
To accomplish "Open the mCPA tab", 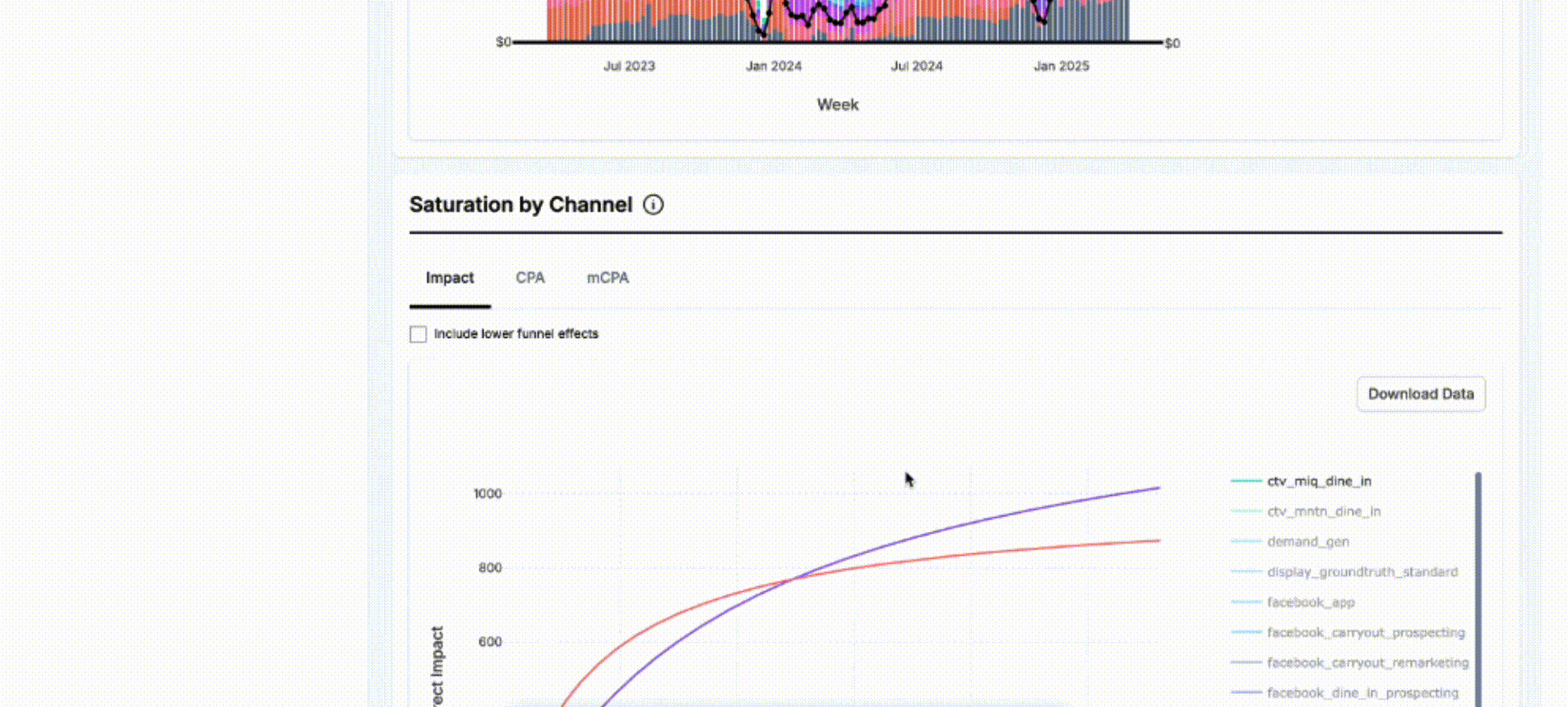I will pyautogui.click(x=607, y=278).
